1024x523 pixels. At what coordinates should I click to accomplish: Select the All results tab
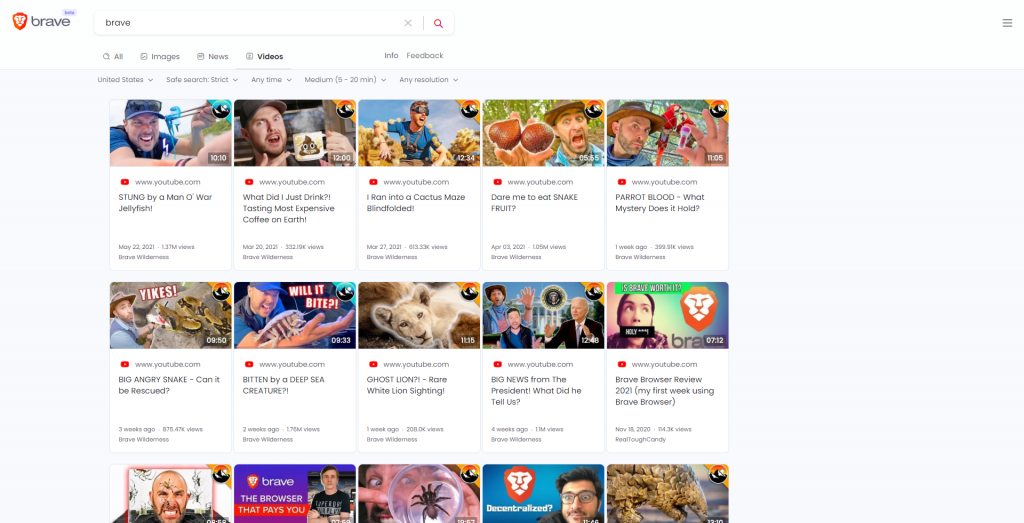pyautogui.click(x=113, y=57)
